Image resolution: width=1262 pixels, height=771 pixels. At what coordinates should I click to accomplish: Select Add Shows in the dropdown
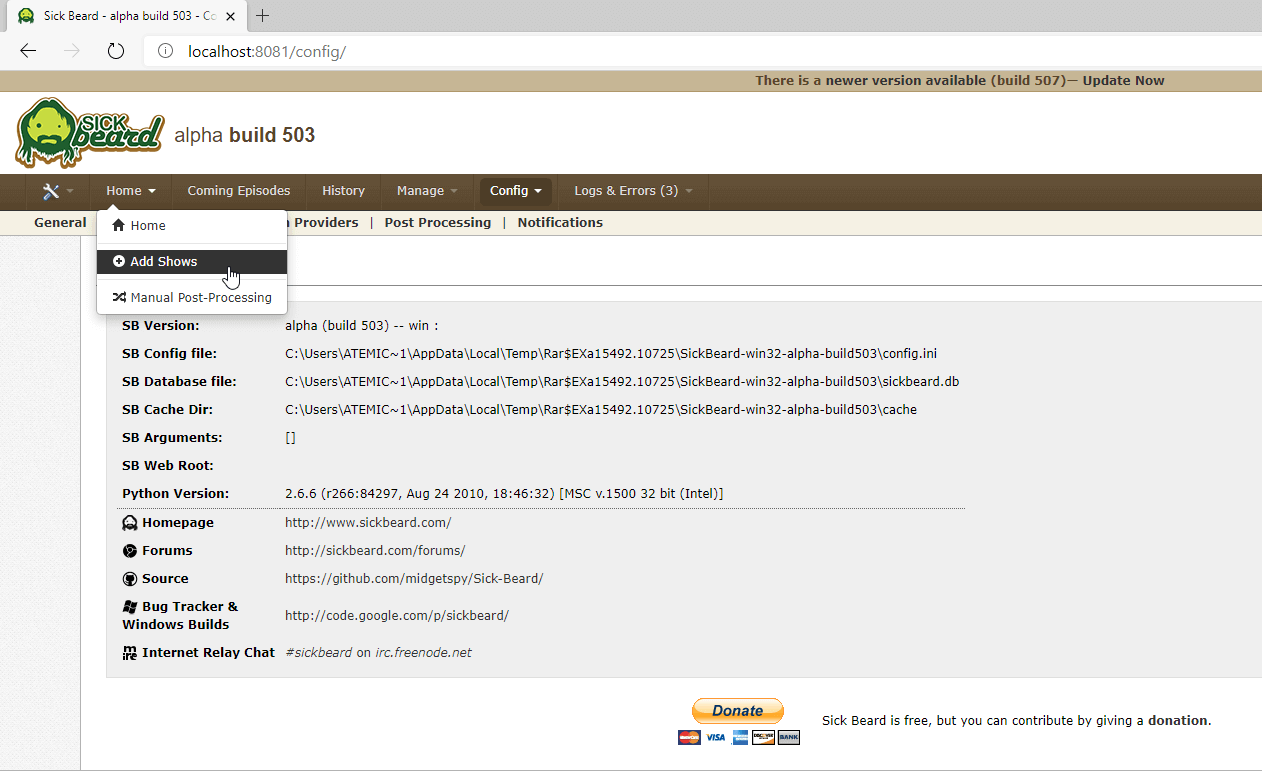click(x=192, y=261)
